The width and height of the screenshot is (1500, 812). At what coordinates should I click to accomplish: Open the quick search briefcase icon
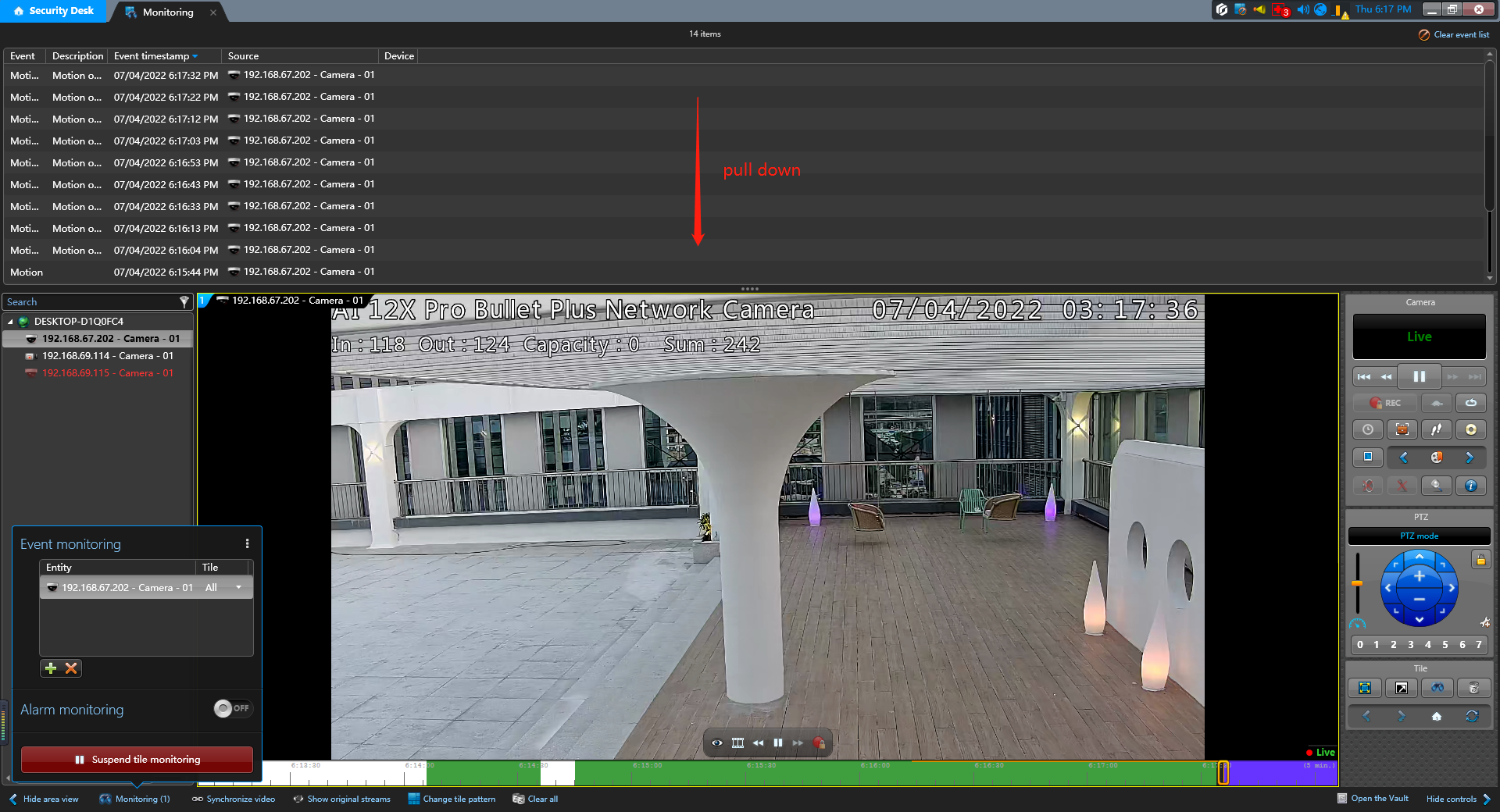coord(1402,429)
